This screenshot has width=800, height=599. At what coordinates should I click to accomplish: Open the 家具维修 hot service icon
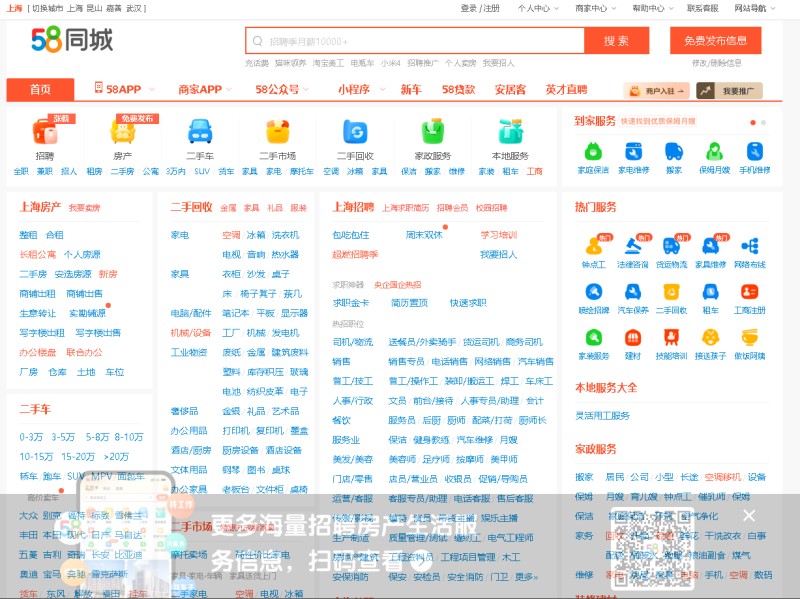click(710, 246)
